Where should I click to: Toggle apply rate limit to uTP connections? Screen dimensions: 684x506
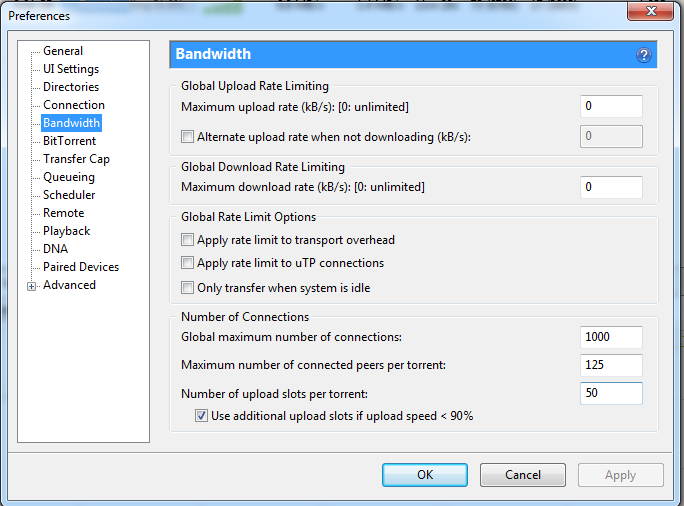coord(188,263)
